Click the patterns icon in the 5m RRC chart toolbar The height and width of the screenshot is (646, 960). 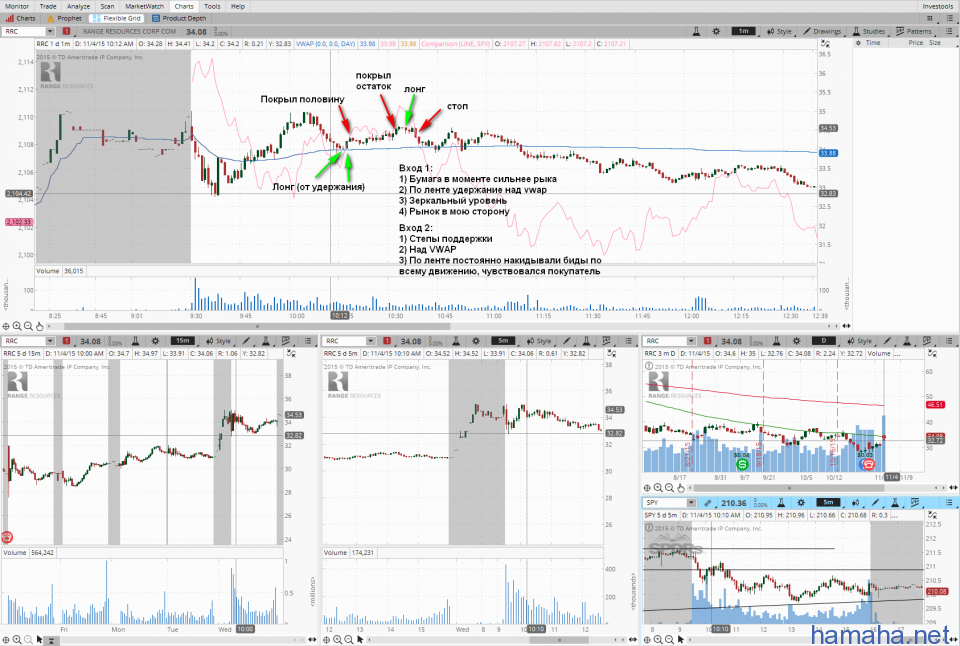(x=606, y=341)
